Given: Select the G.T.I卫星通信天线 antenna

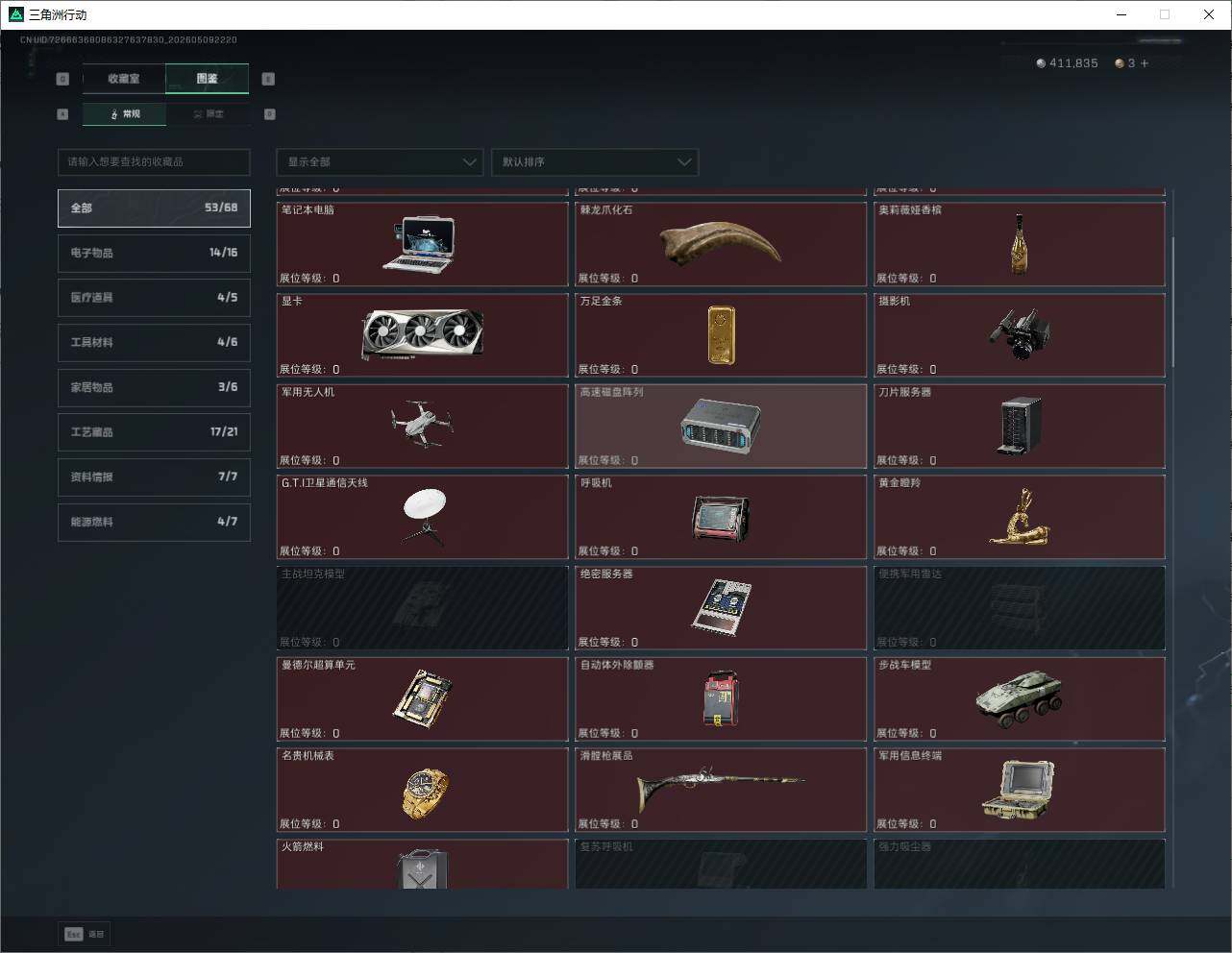Looking at the screenshot, I should [423, 517].
